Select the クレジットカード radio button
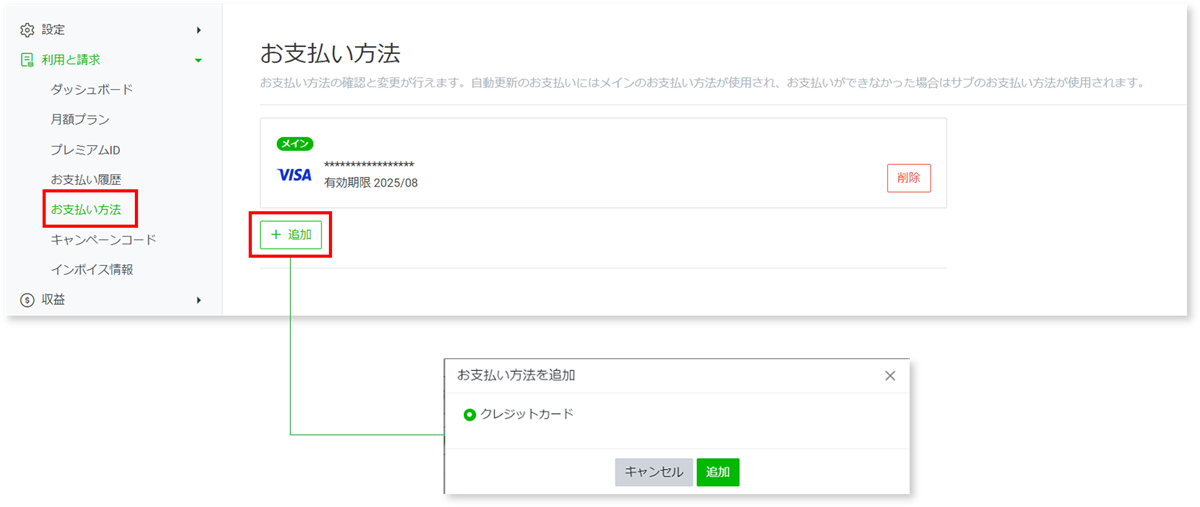Image resolution: width=1200 pixels, height=507 pixels. pos(470,415)
